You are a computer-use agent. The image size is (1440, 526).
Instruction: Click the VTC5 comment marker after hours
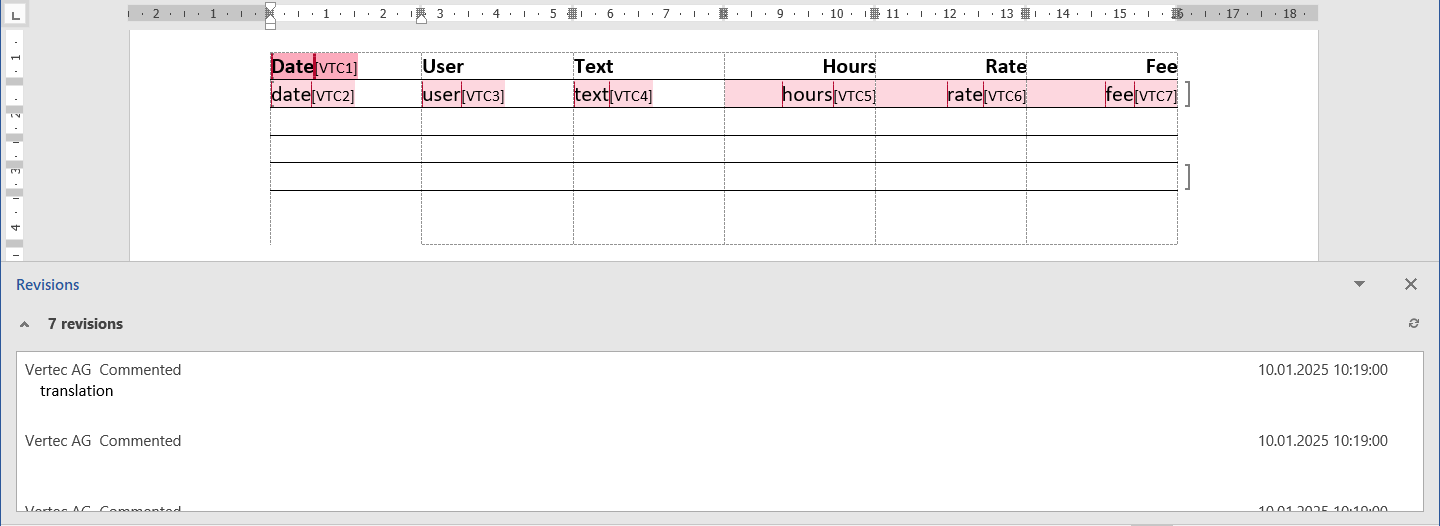coord(854,95)
